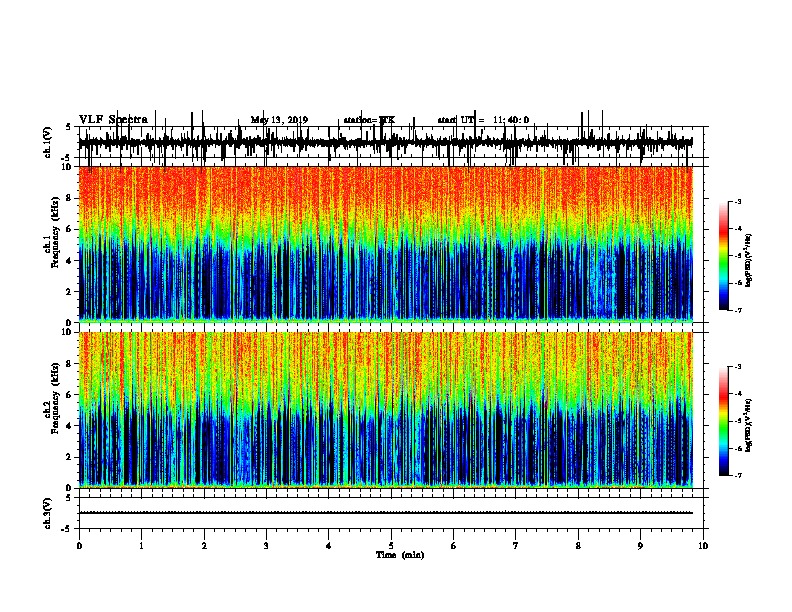Click the flat ch.3 voltage trace line
This screenshot has width=792, height=612.
click(386, 513)
